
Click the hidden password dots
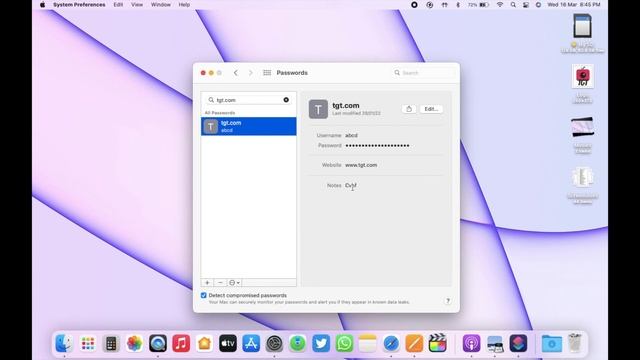coord(377,145)
